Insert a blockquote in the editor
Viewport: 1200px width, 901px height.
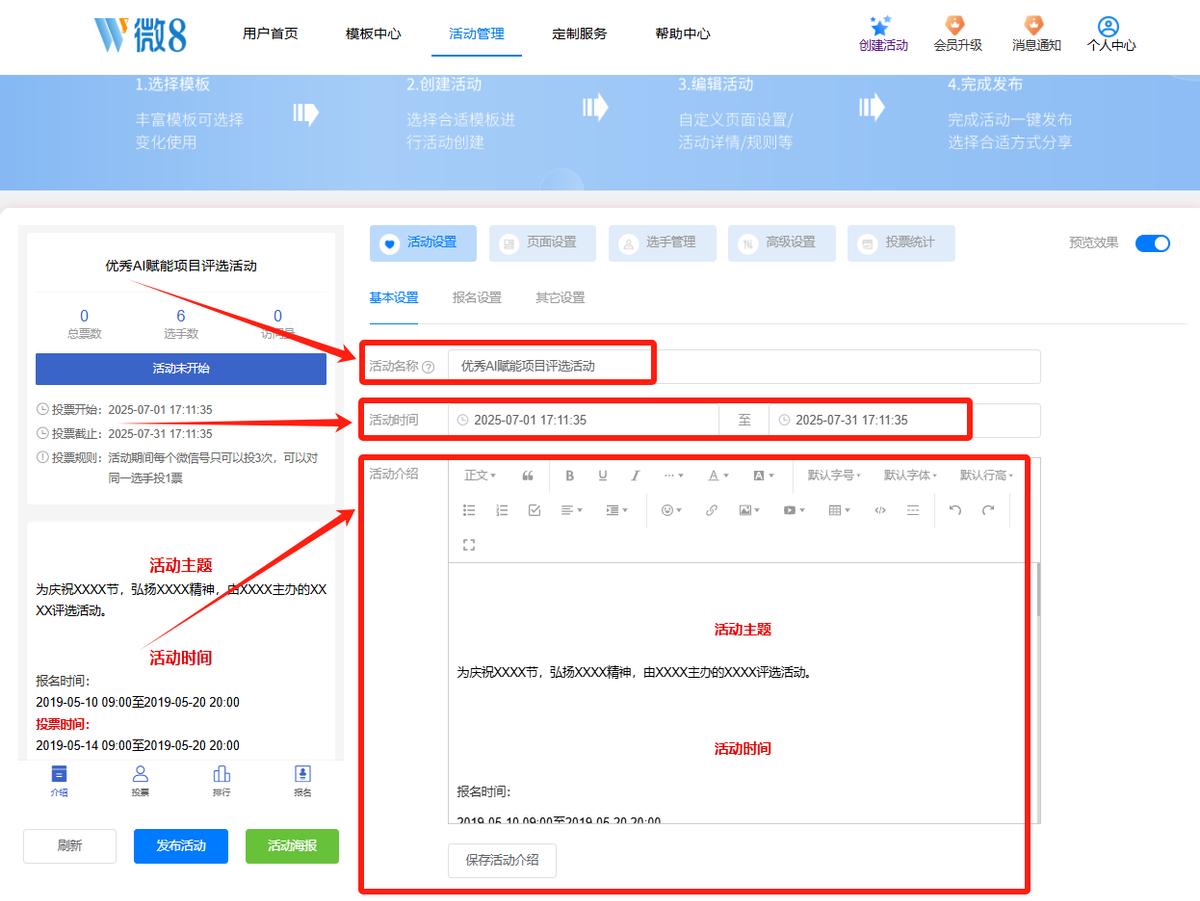coord(528,476)
